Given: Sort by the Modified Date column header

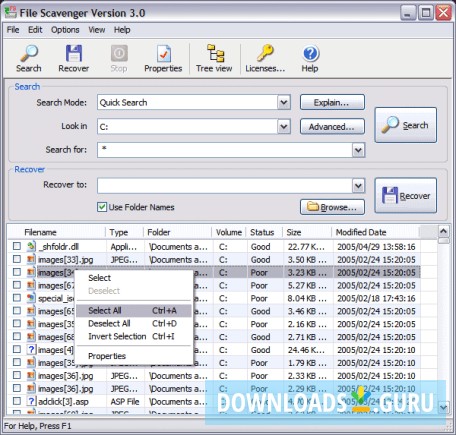Looking at the screenshot, I should [x=375, y=232].
